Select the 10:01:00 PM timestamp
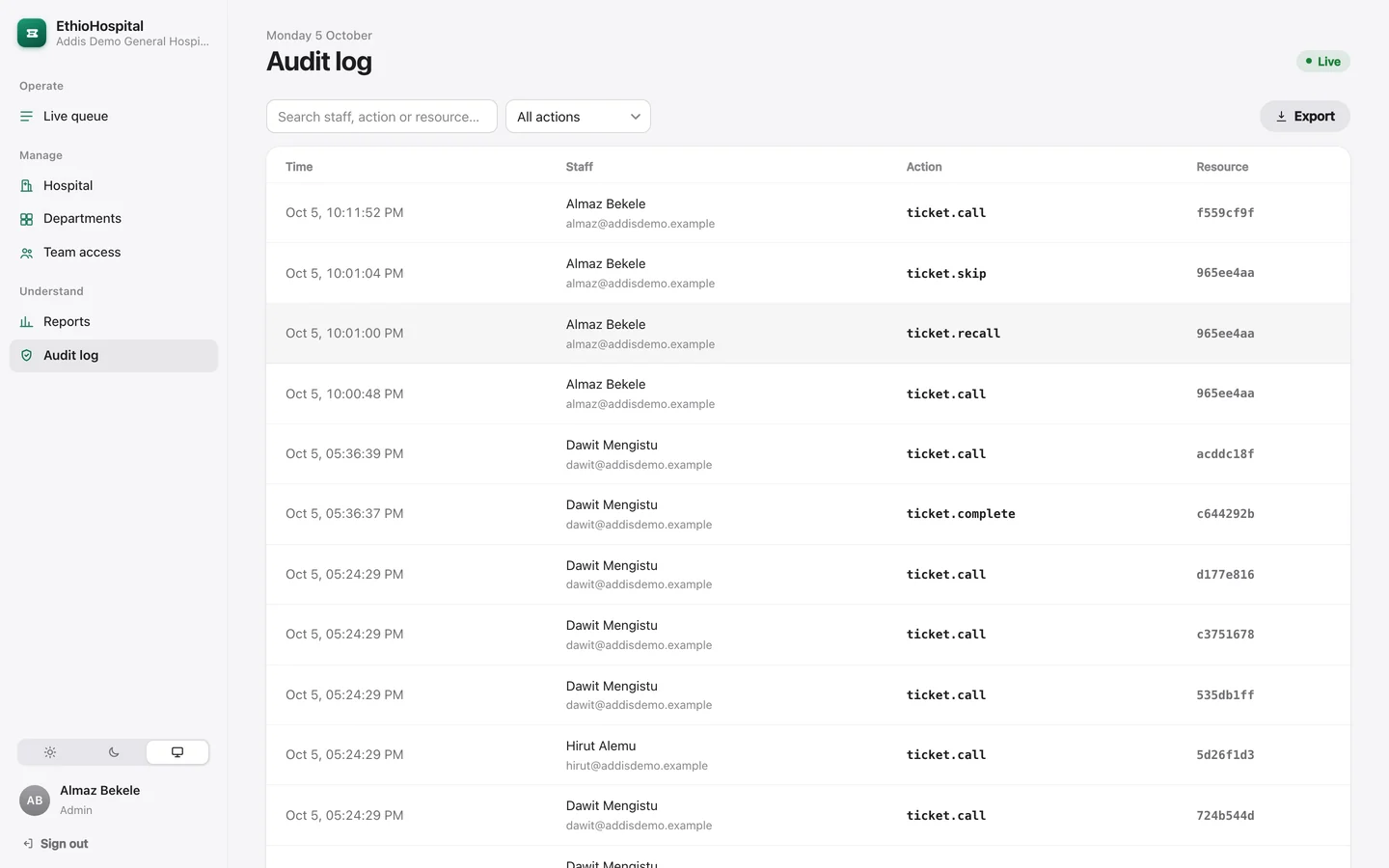 344,334
